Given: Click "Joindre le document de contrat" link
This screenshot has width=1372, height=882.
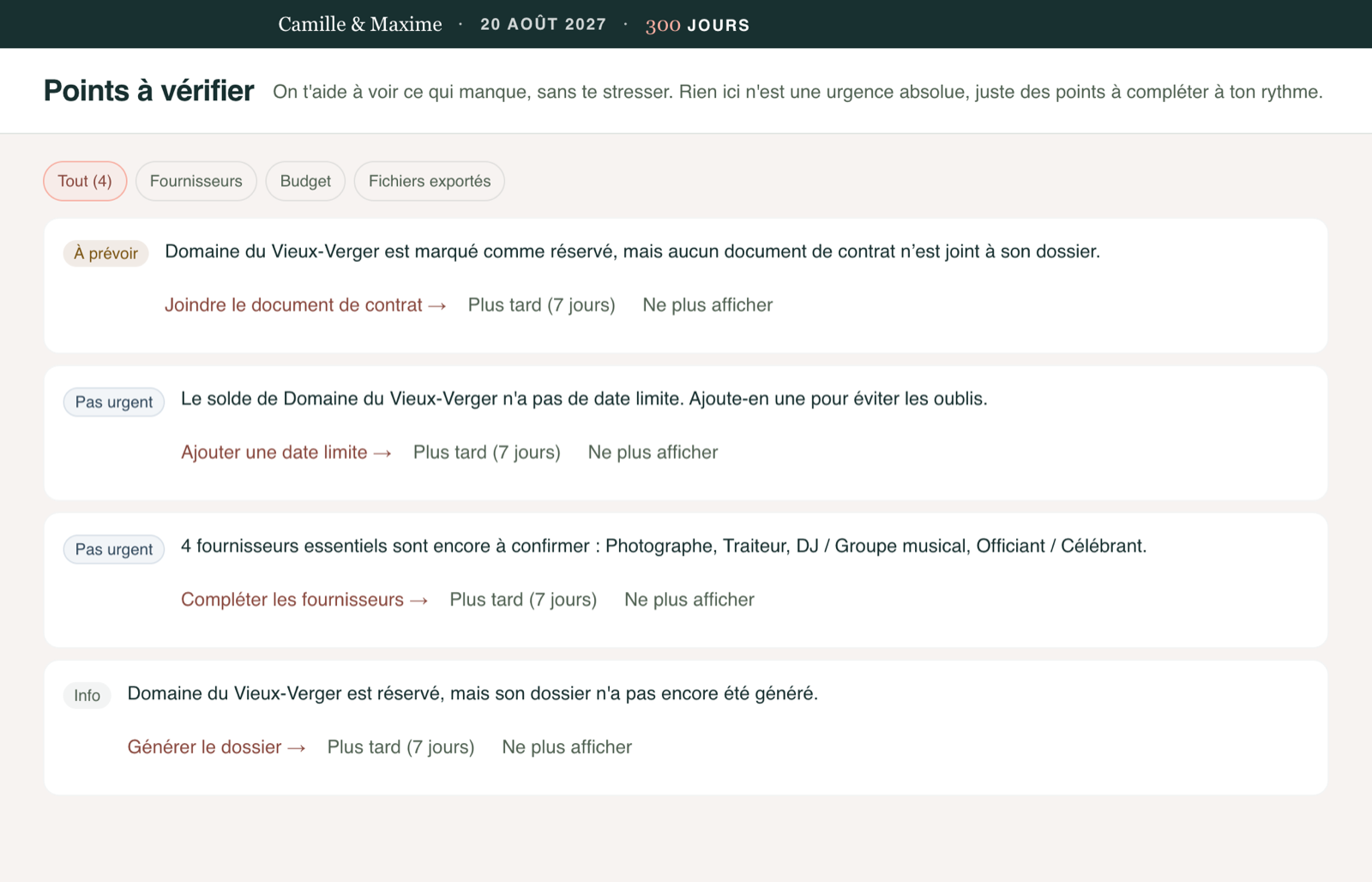Looking at the screenshot, I should [305, 305].
